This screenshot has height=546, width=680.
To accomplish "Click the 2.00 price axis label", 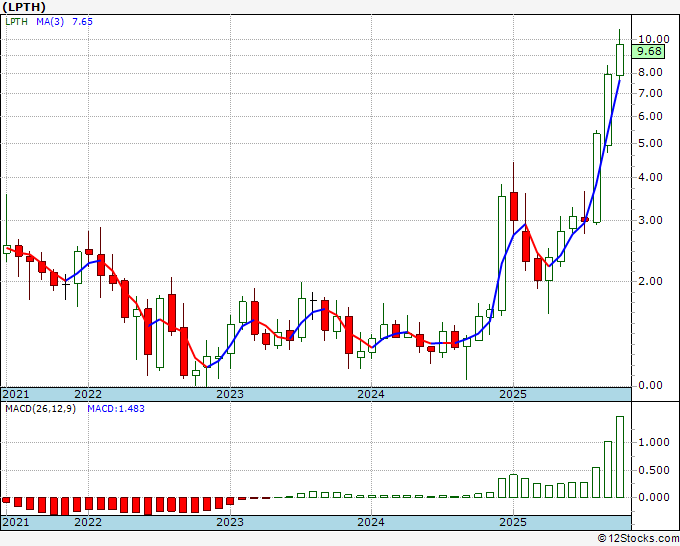I will (651, 281).
